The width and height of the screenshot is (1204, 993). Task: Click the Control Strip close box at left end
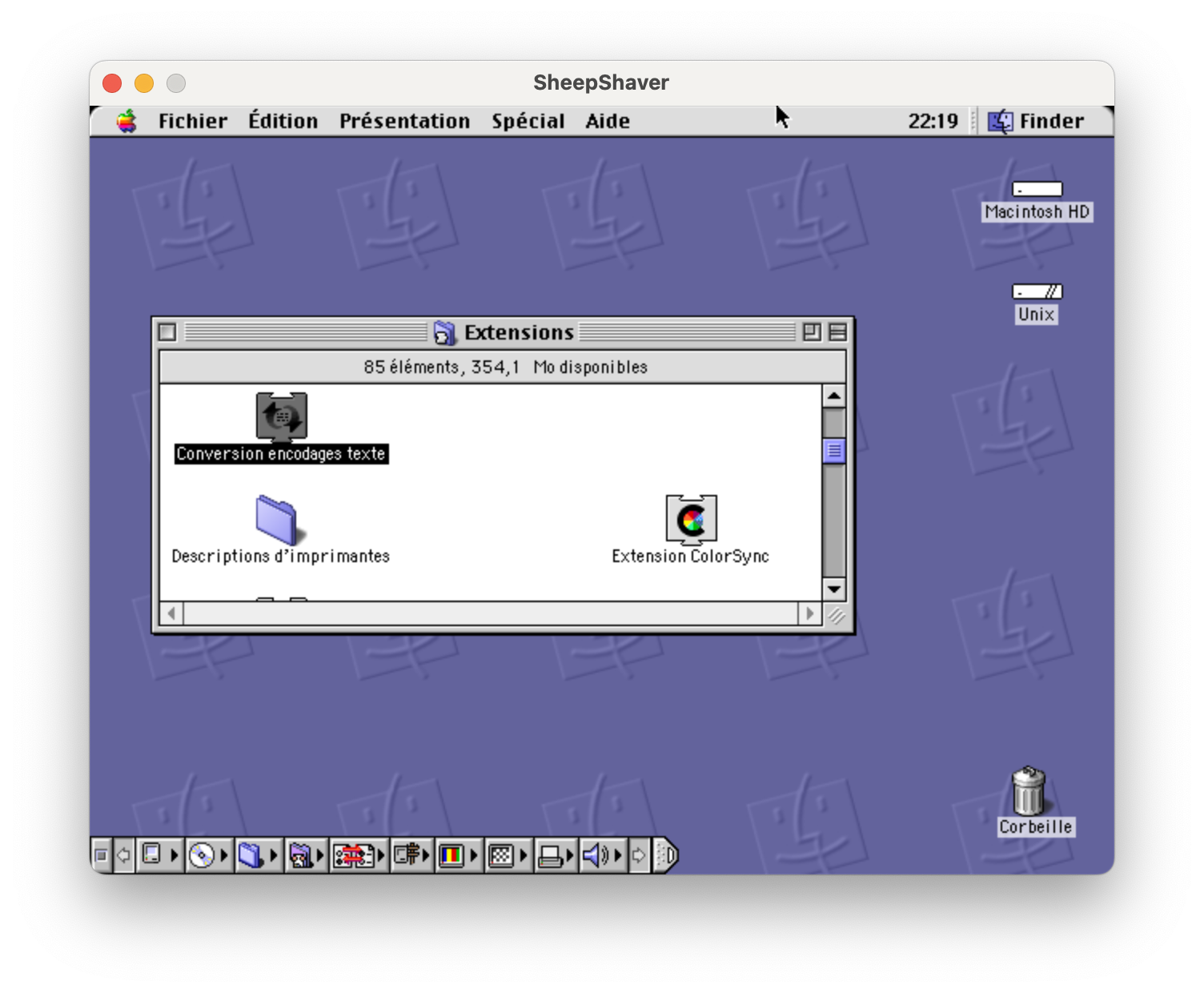tap(101, 855)
